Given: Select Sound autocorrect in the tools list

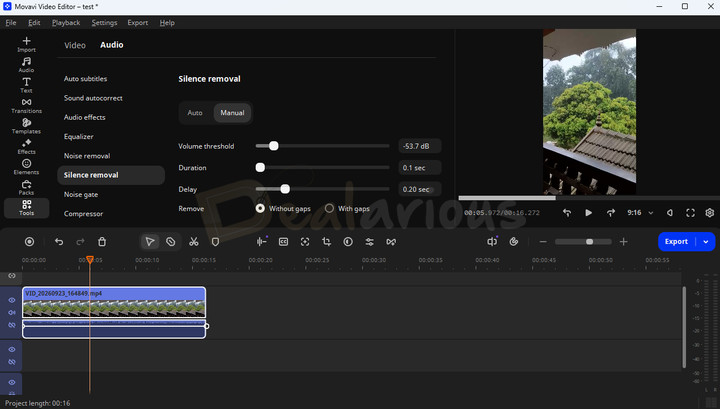Looking at the screenshot, I should [93, 98].
